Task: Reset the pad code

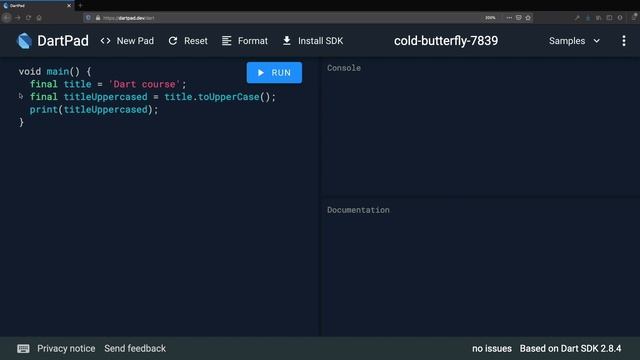Action: [188, 41]
